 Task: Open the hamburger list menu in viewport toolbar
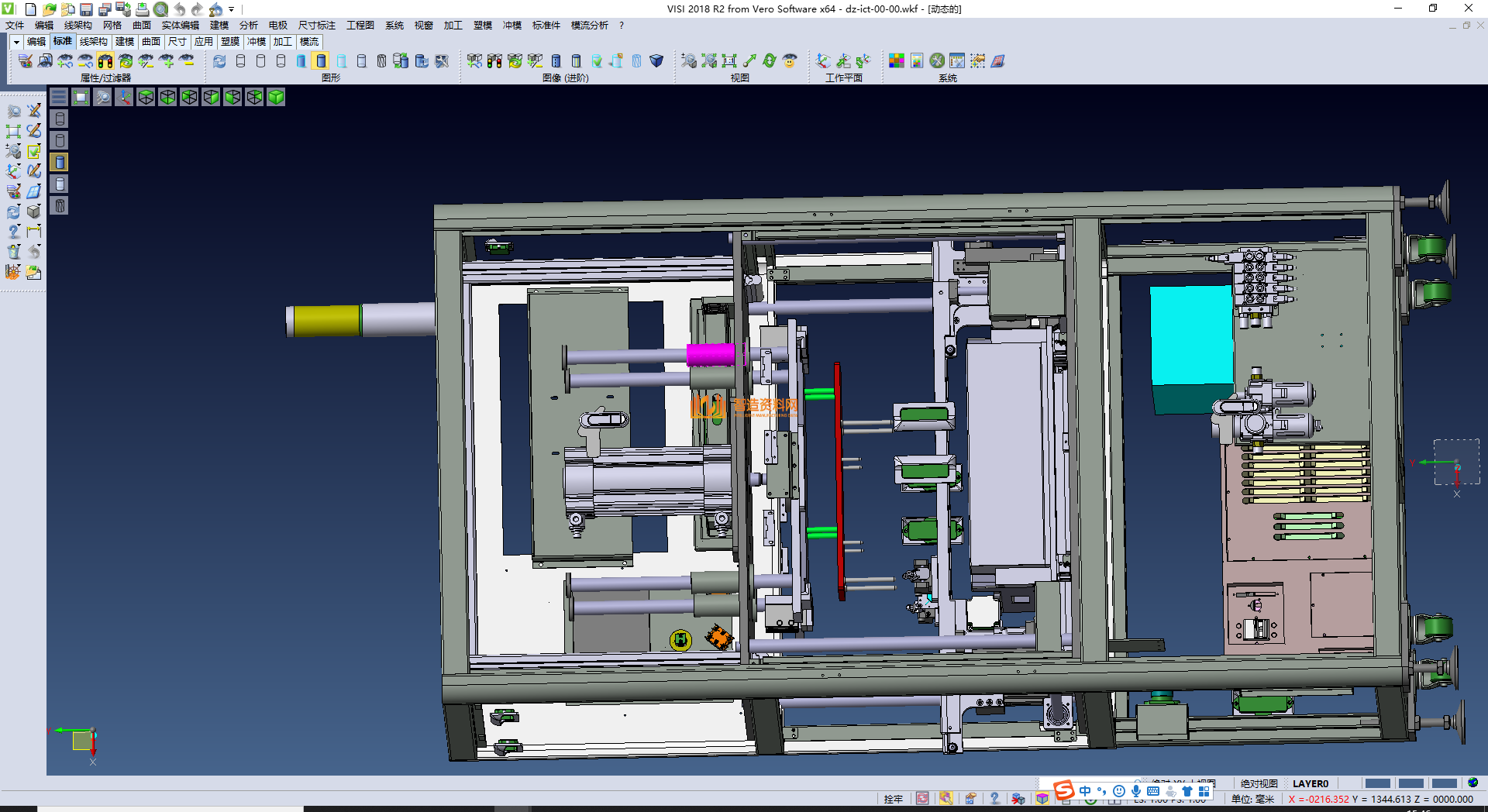[59, 97]
